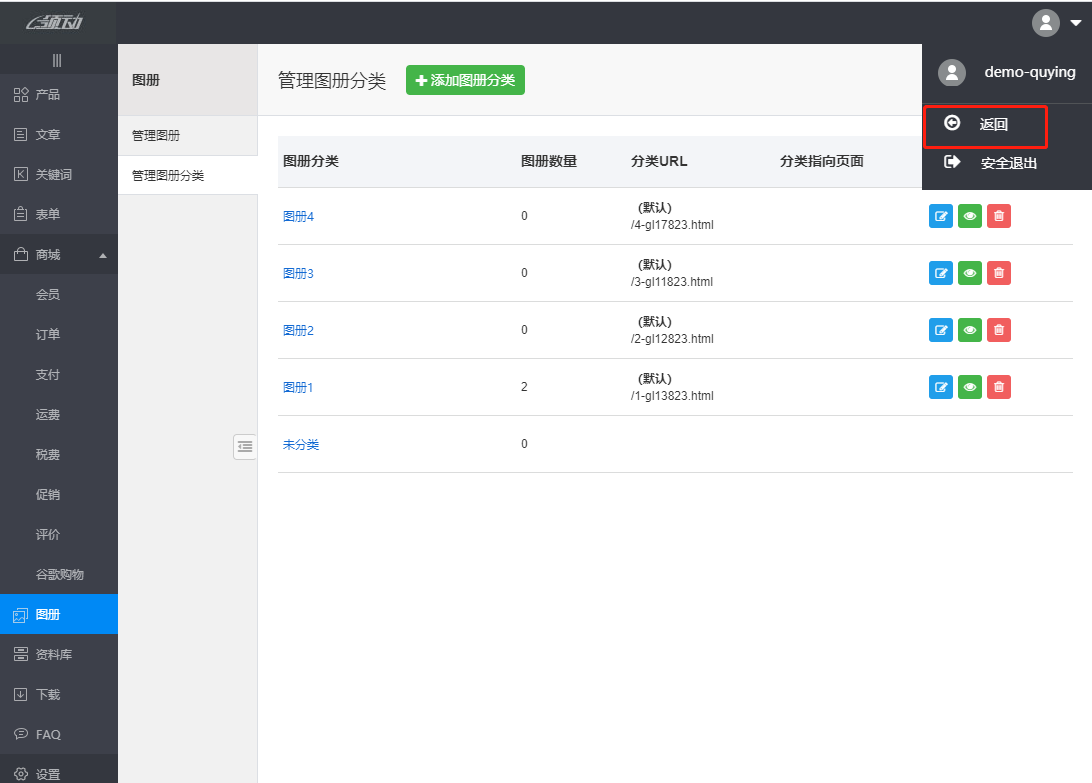Screen dimensions: 1092x783
Task: Go to 下载 in the sidebar
Action: [x=47, y=695]
